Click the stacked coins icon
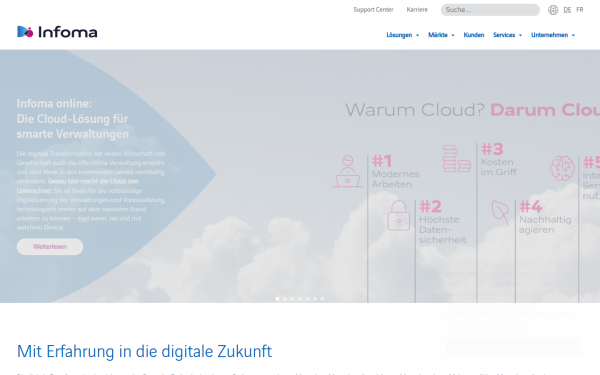Image resolution: width=600 pixels, height=375 pixels. click(457, 158)
